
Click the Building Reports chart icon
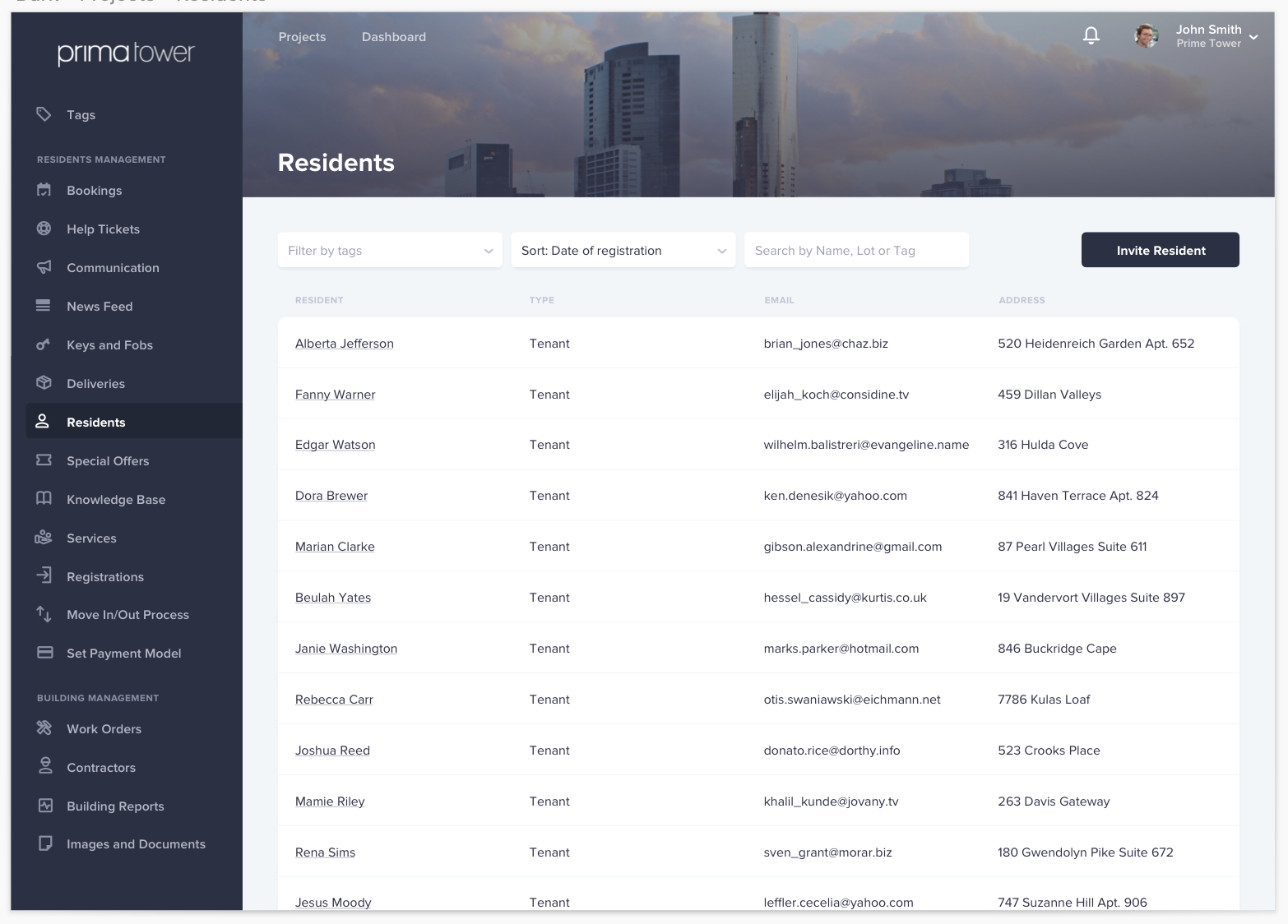click(x=45, y=806)
